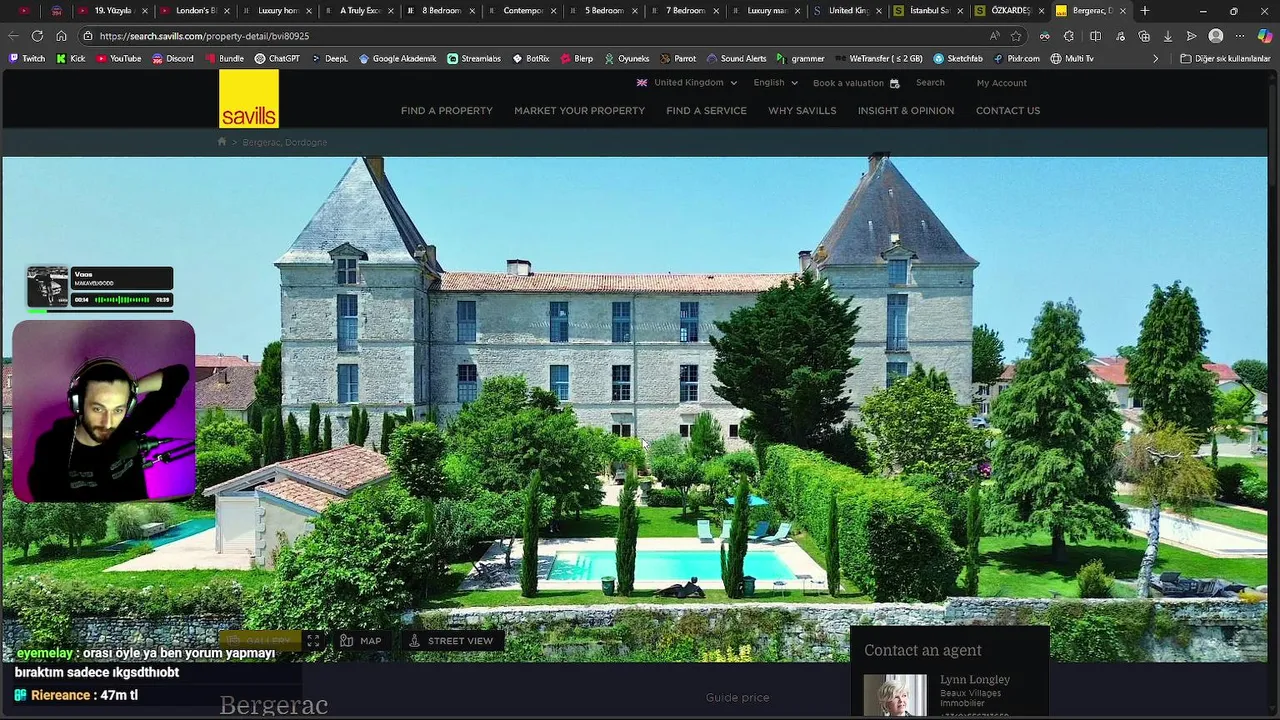This screenshot has width=1280, height=720.
Task: Open Twitch bookmark
Action: click(27, 59)
